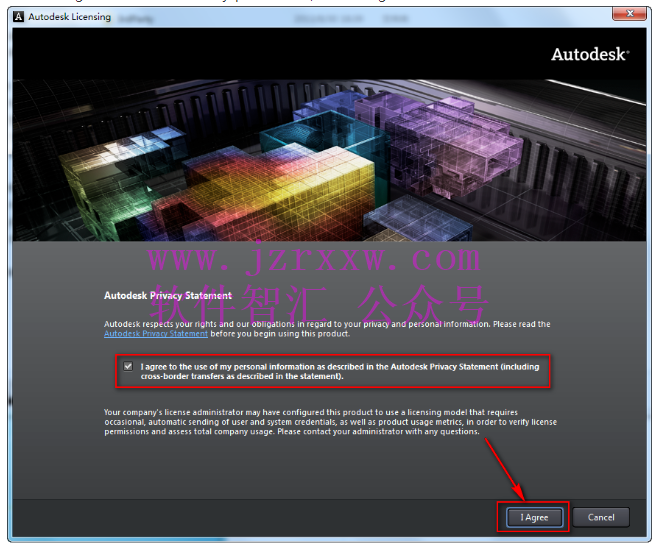Cancel the Autodesk Licensing dialog
The width and height of the screenshot is (659, 550).
[x=601, y=517]
